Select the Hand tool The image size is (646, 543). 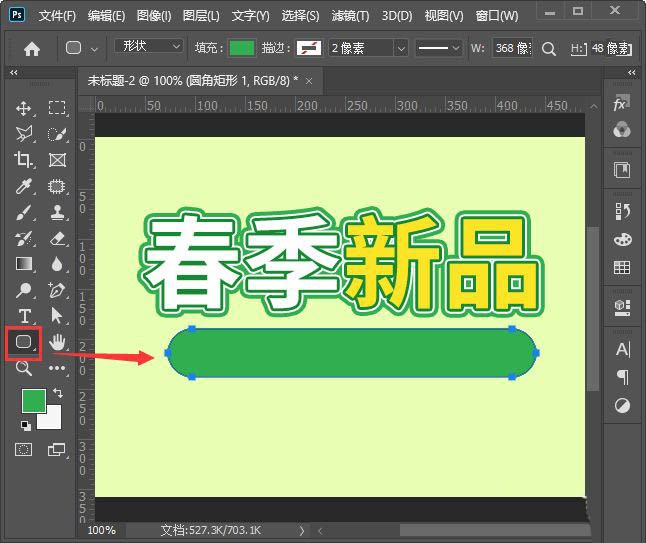tap(57, 342)
